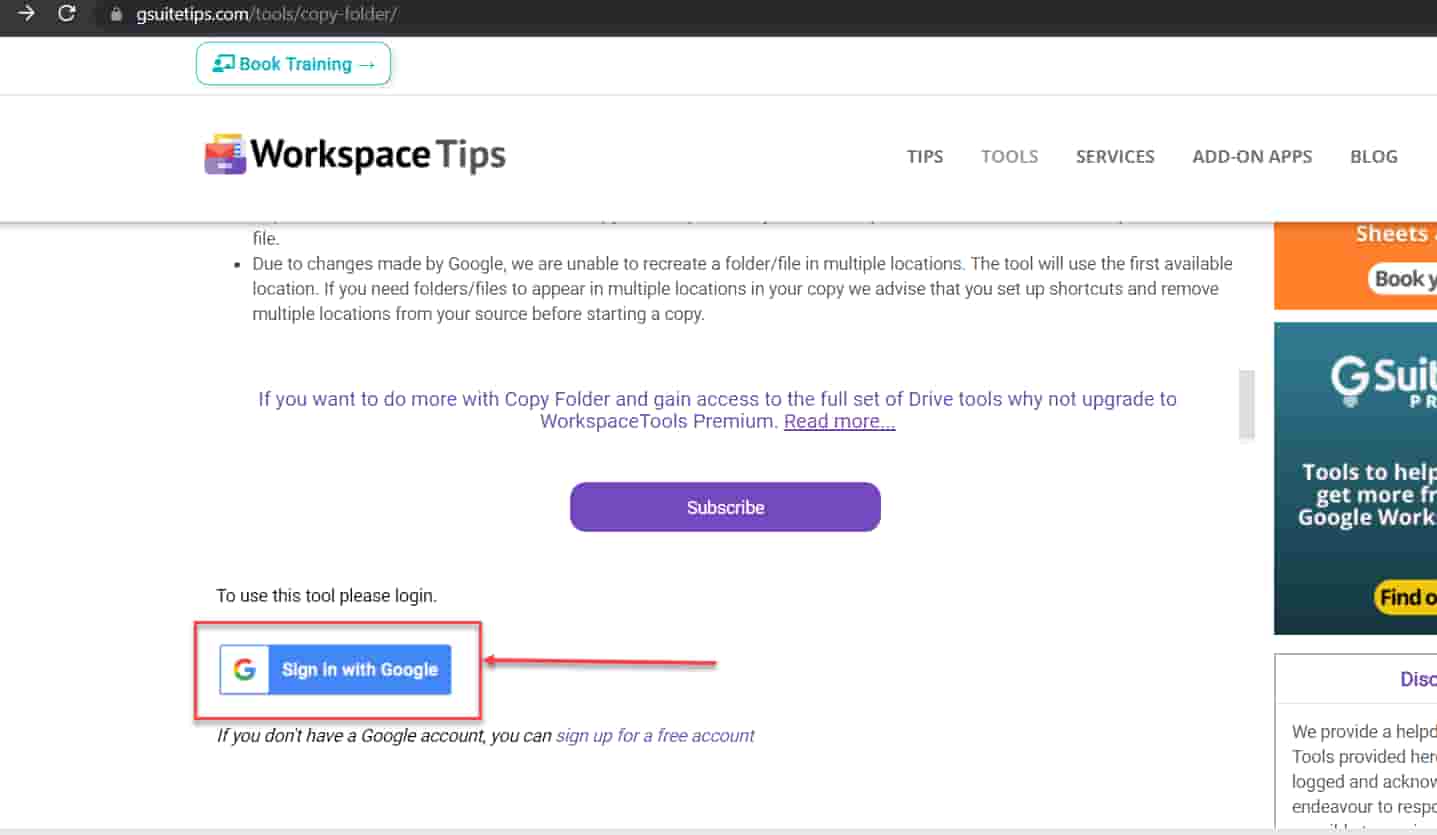Image resolution: width=1437 pixels, height=835 pixels.
Task: Click Sign in with Google button
Action: point(336,669)
